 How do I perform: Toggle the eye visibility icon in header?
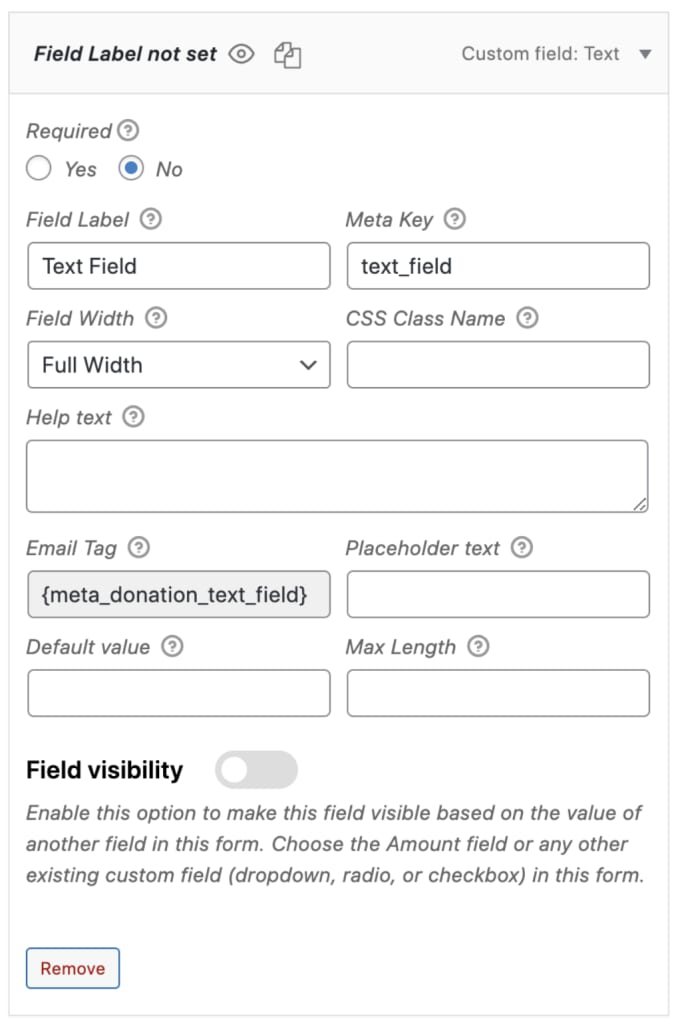tap(242, 54)
